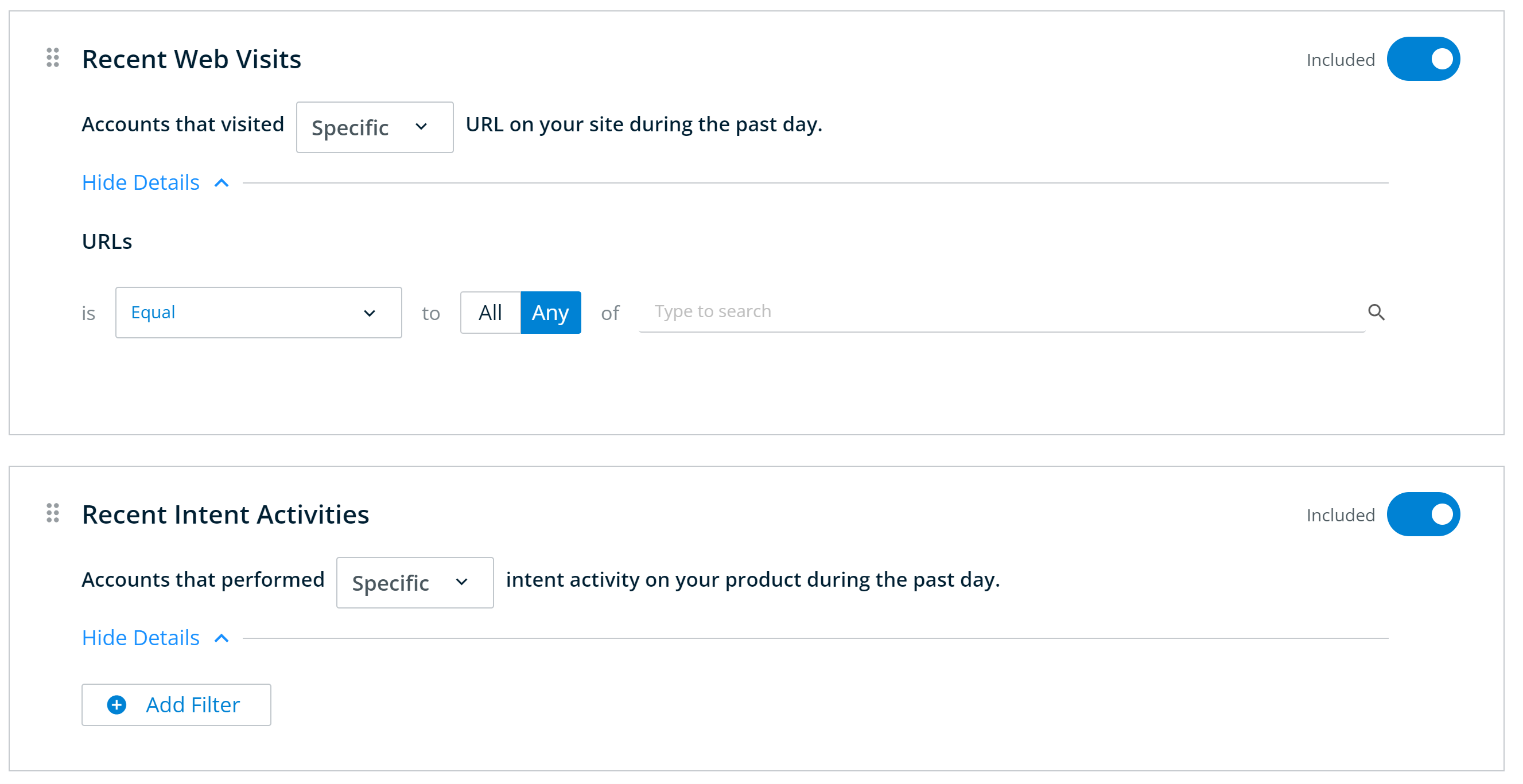The image size is (1523, 784).
Task: Open the Equal operator dropdown
Action: [258, 313]
